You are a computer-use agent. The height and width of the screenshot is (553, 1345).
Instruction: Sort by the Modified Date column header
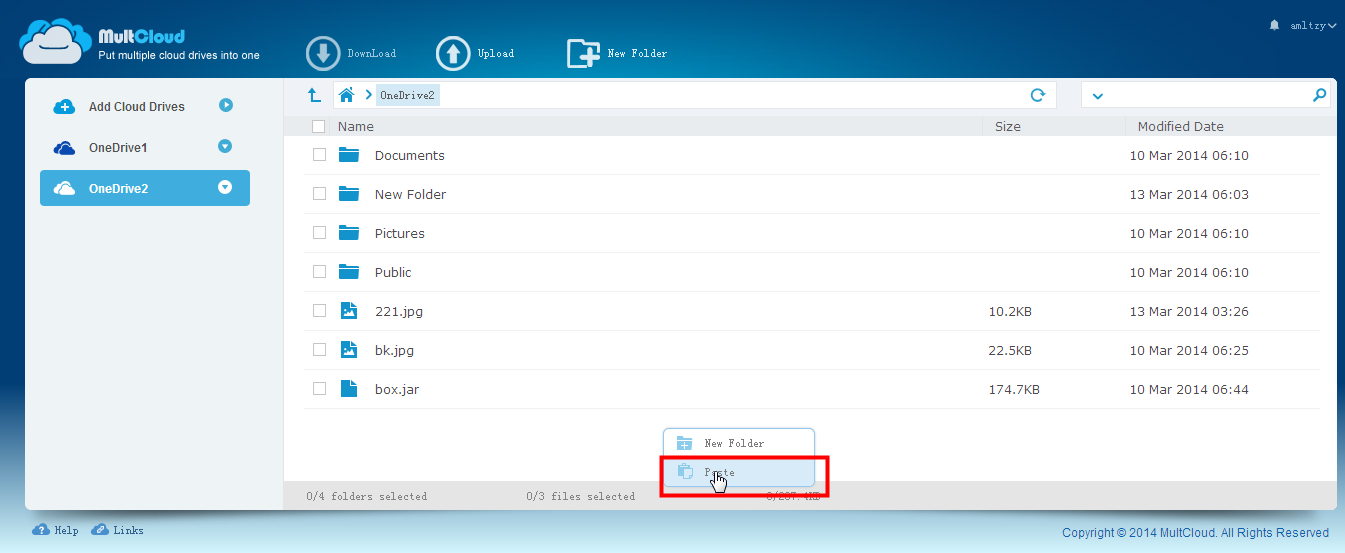(1181, 127)
